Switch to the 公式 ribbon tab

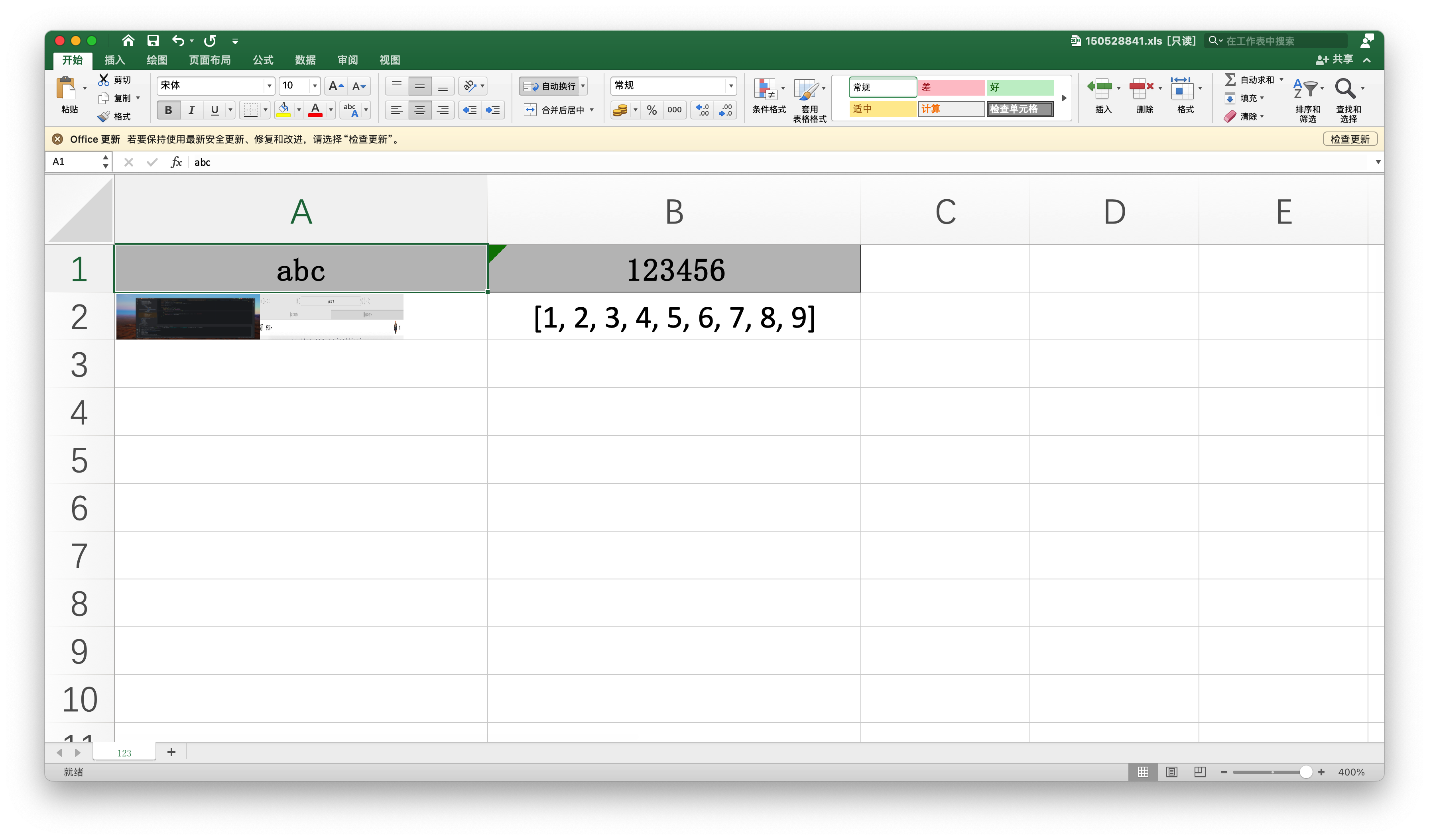[x=263, y=60]
